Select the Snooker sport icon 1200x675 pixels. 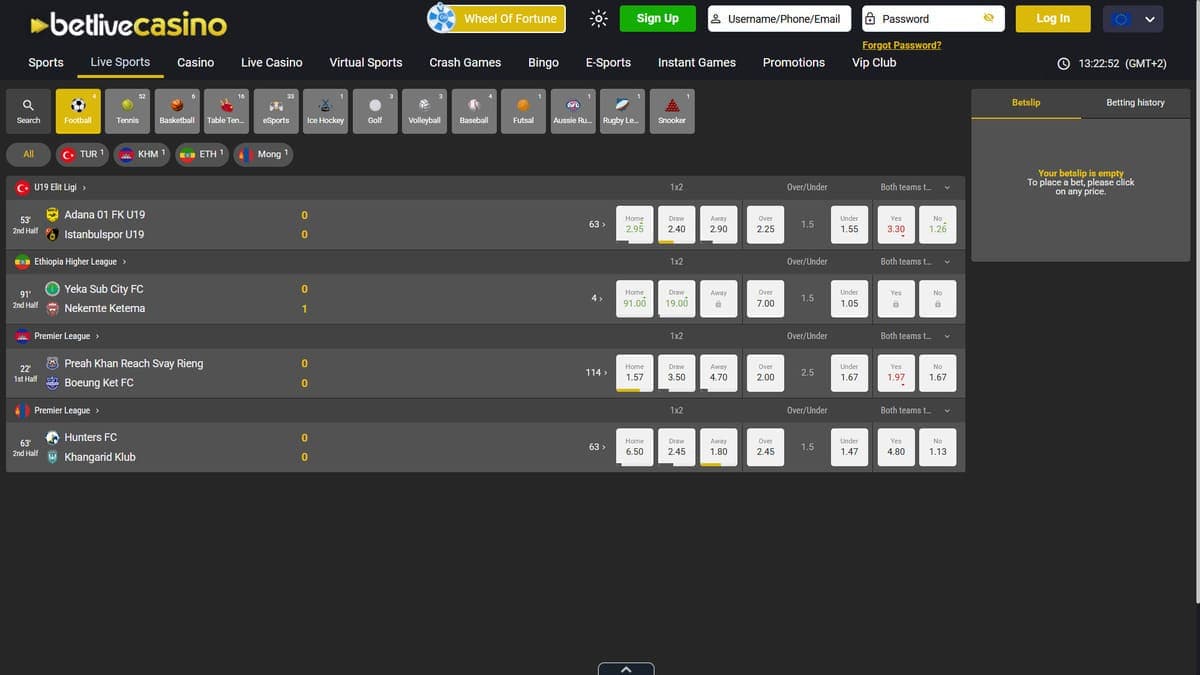click(672, 111)
